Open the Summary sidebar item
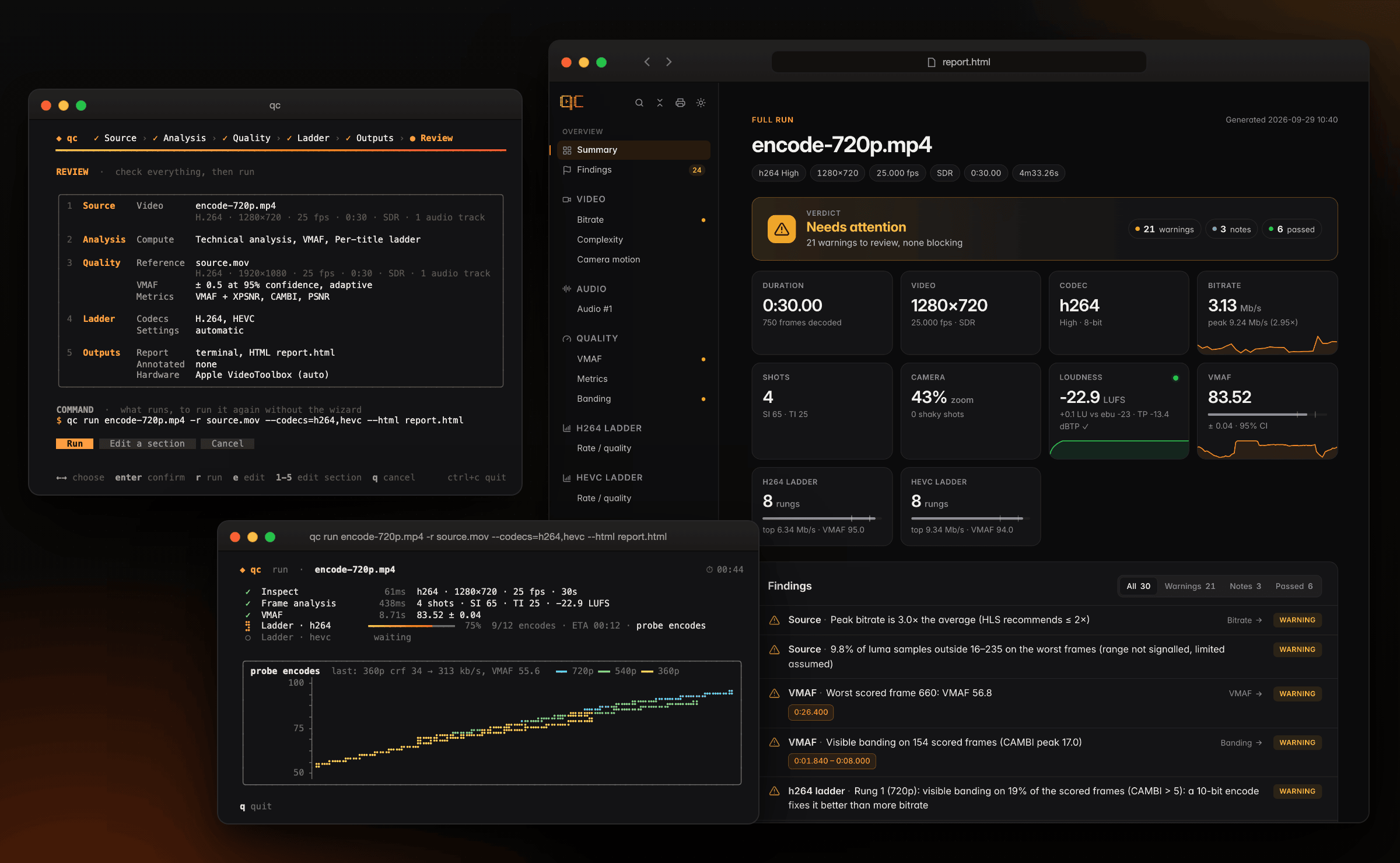Screen dimensions: 1400x863 (x=633, y=150)
